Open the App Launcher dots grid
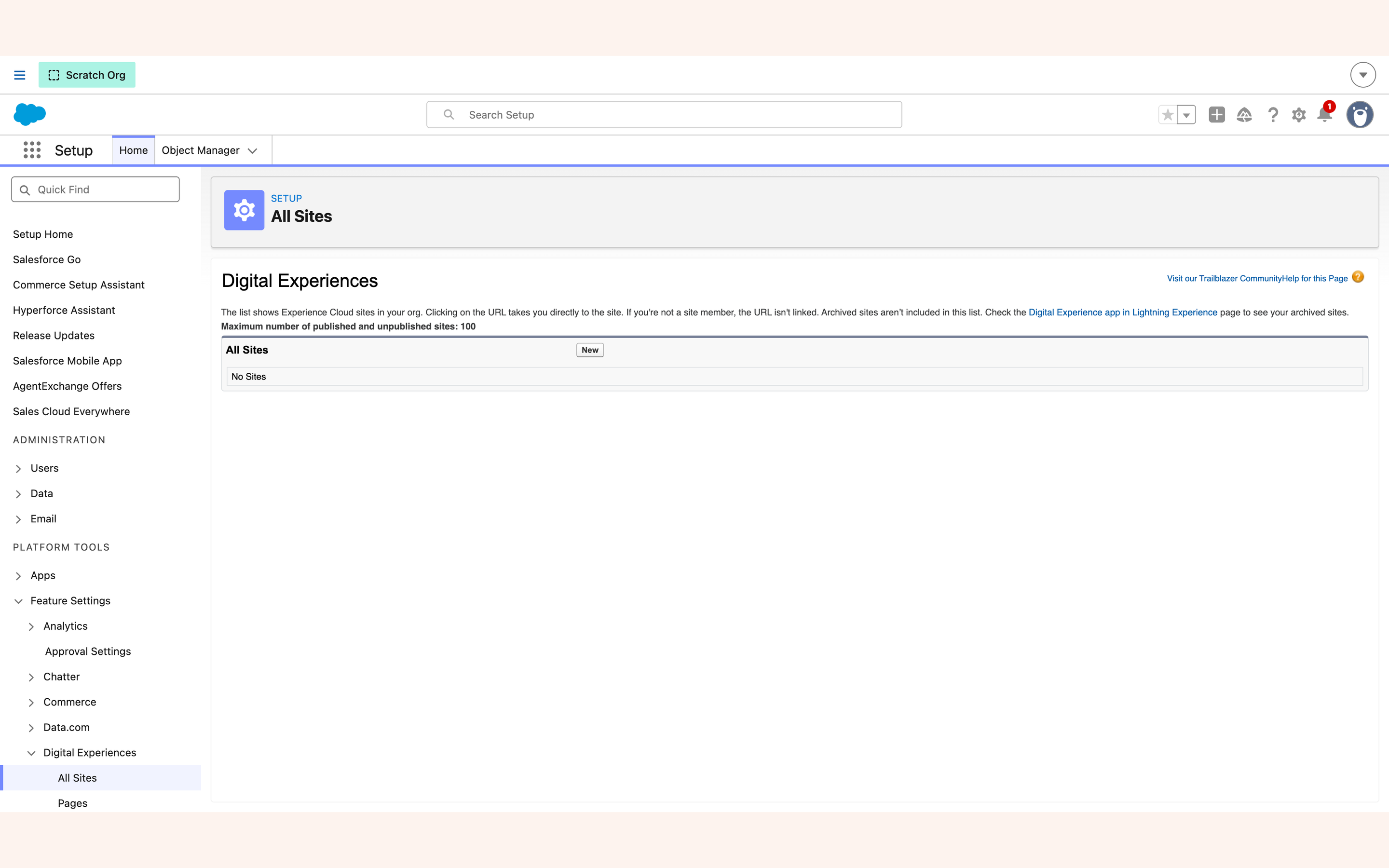 tap(32, 150)
